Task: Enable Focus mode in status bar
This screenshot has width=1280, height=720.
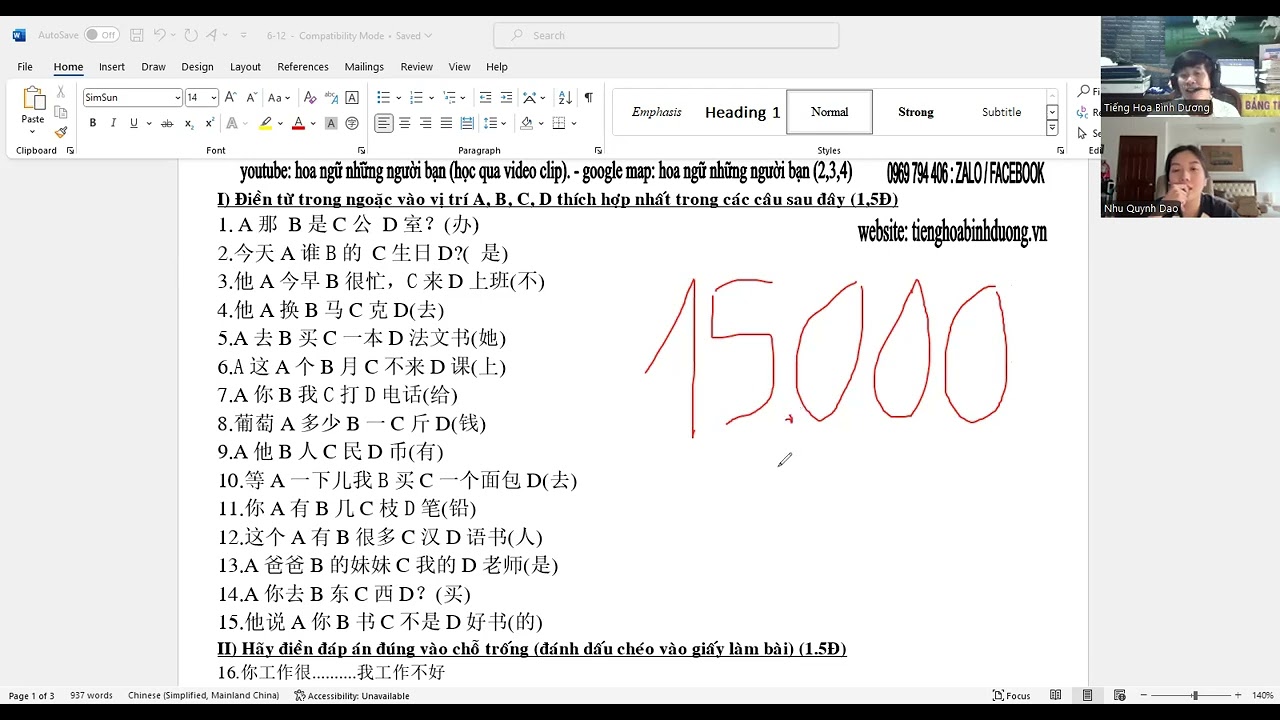Action: pyautogui.click(x=1011, y=695)
